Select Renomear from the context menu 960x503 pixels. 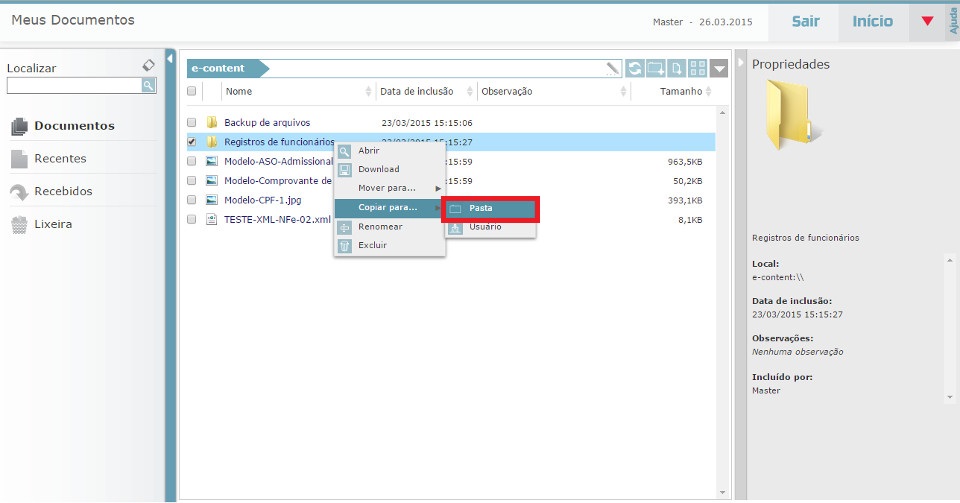(x=380, y=227)
